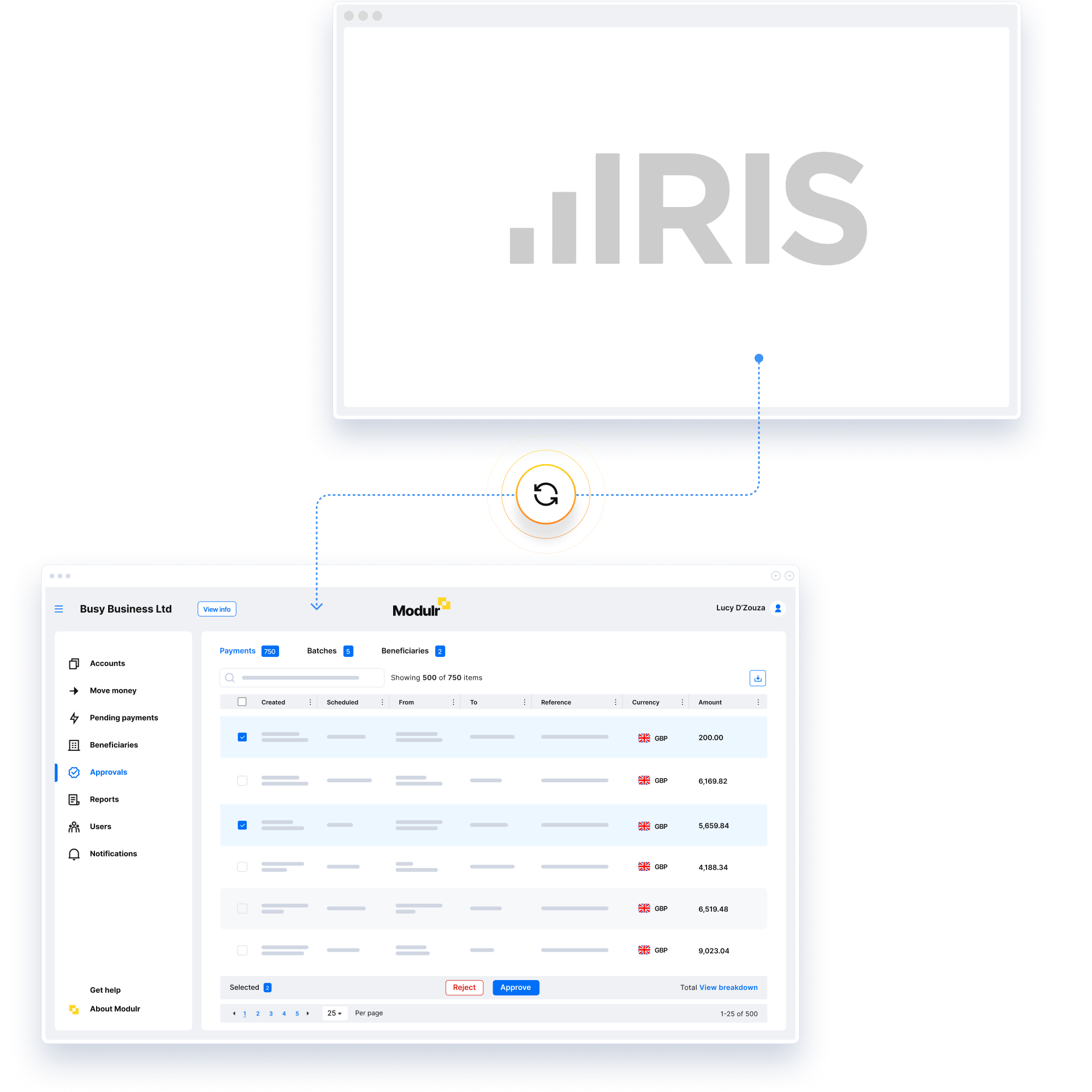
Task: Open the Created column options menu
Action: pyautogui.click(x=310, y=702)
